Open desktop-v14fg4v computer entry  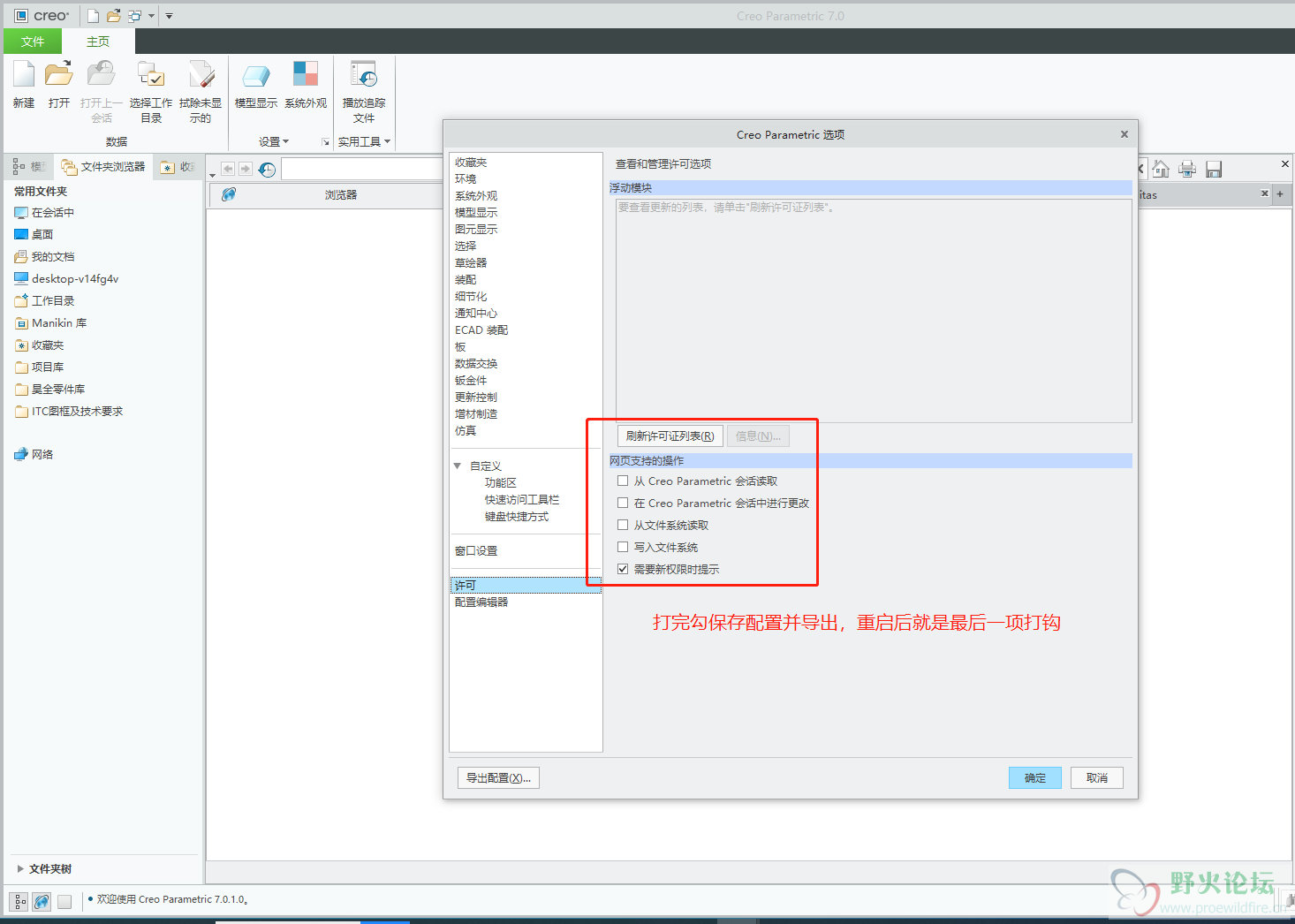[66, 278]
